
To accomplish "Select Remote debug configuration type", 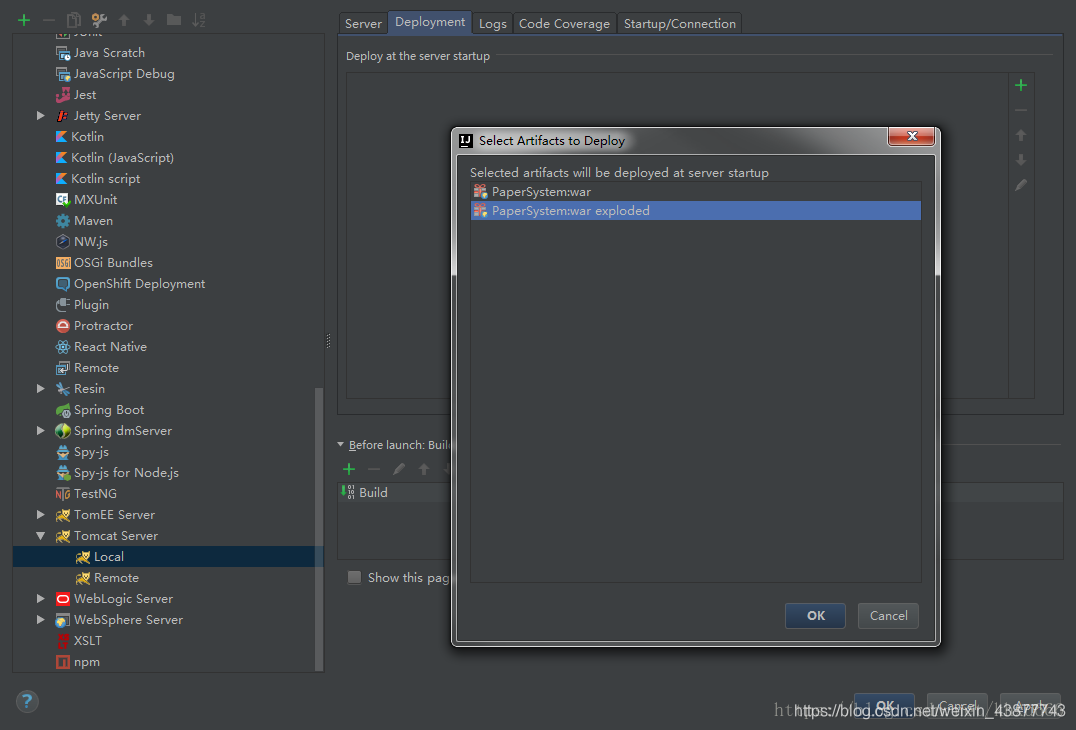I will (x=87, y=368).
